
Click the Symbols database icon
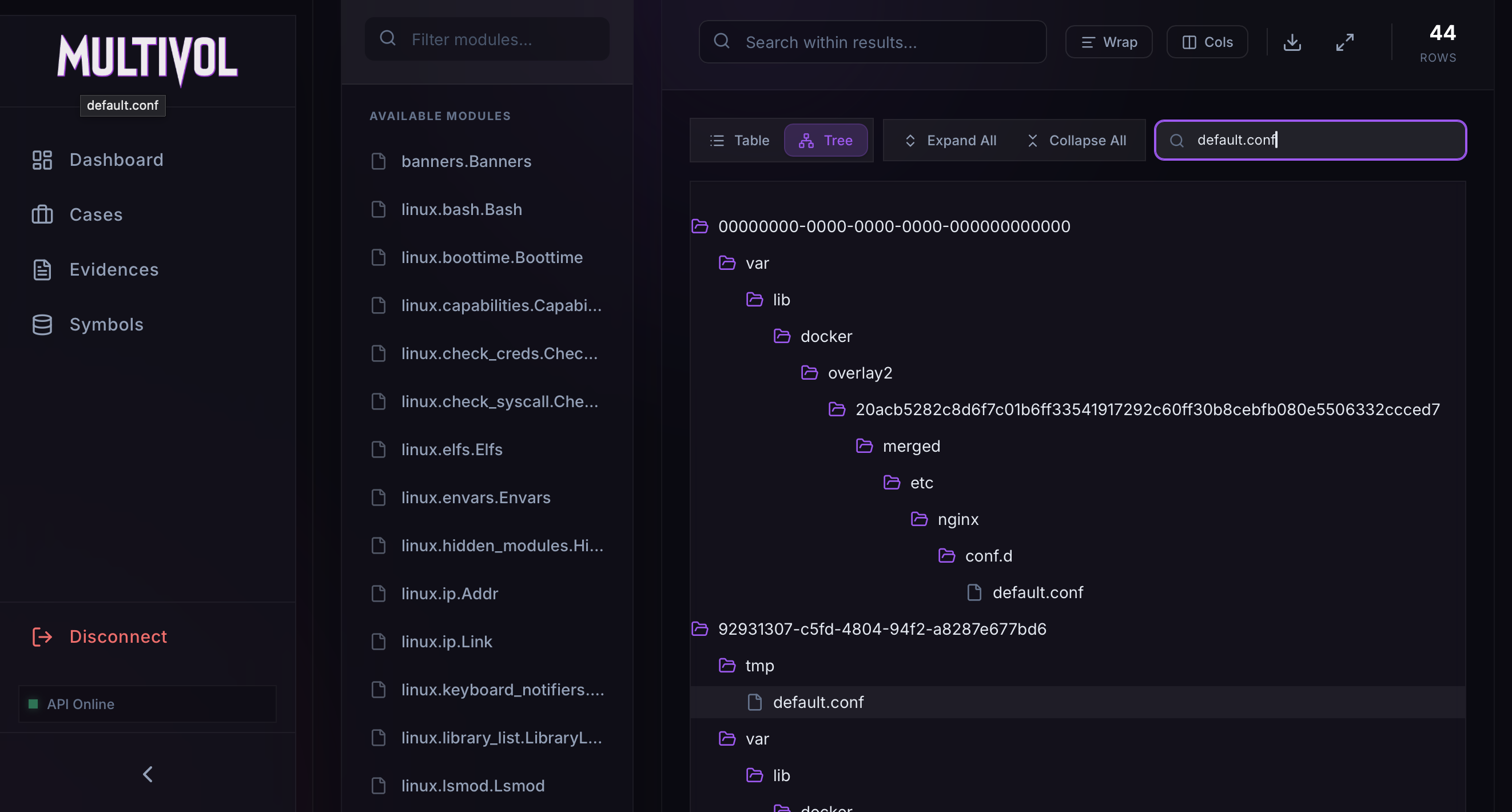(x=42, y=325)
